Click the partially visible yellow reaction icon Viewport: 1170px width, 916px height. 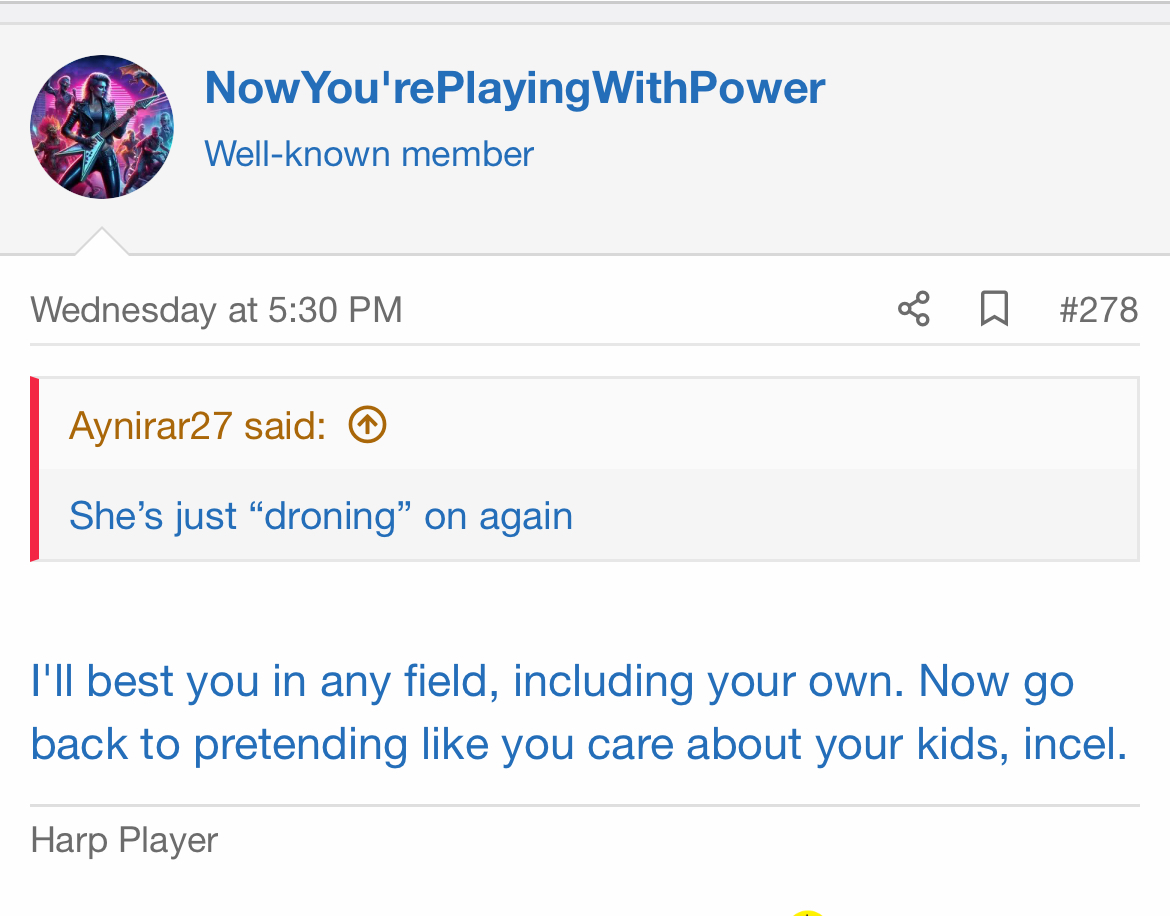pos(807,912)
